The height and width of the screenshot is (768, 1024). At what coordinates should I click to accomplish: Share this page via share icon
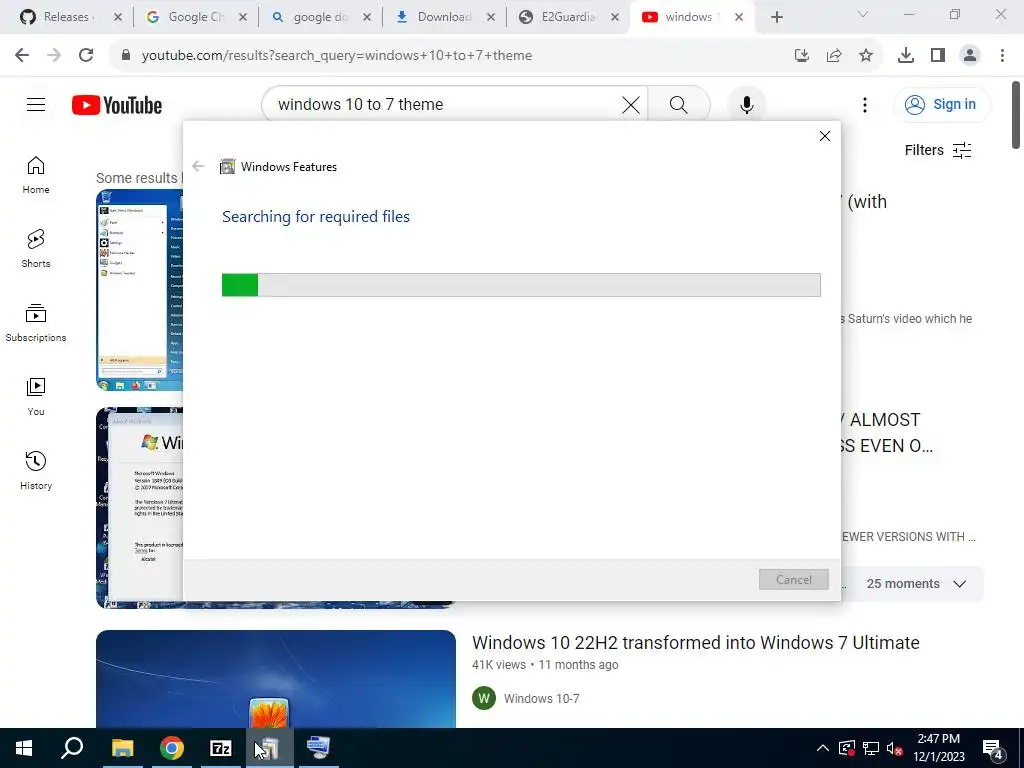click(834, 55)
